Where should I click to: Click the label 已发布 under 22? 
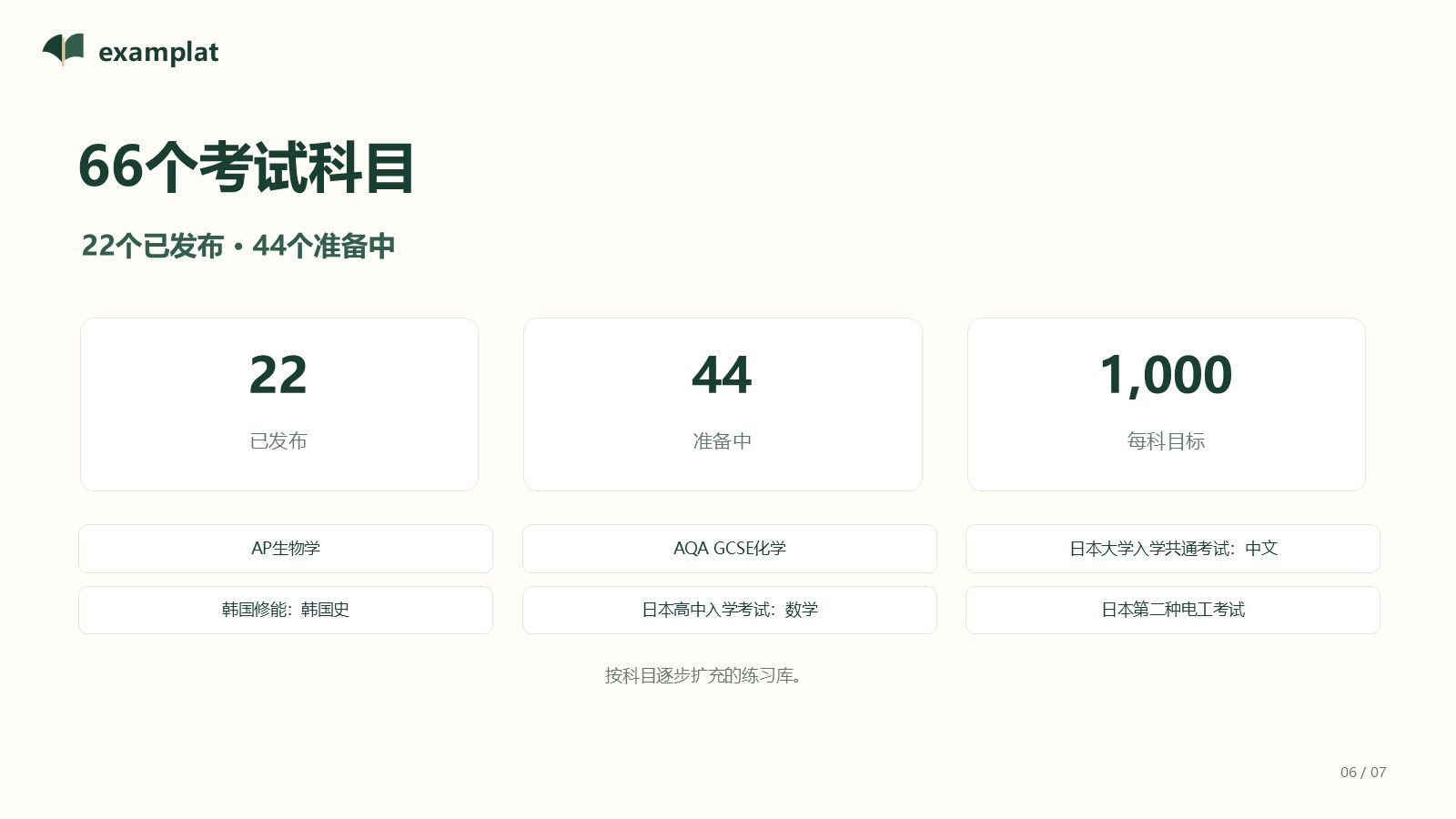coord(278,441)
